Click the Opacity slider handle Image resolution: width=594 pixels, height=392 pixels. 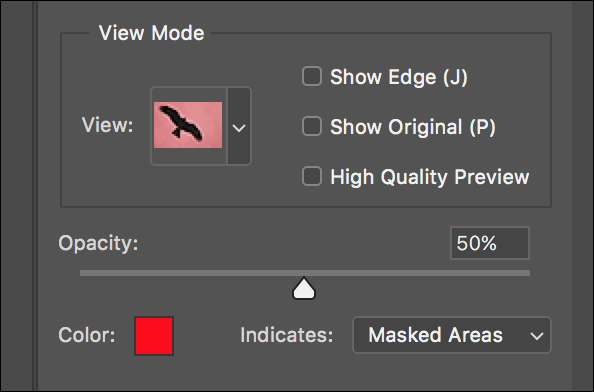click(304, 289)
